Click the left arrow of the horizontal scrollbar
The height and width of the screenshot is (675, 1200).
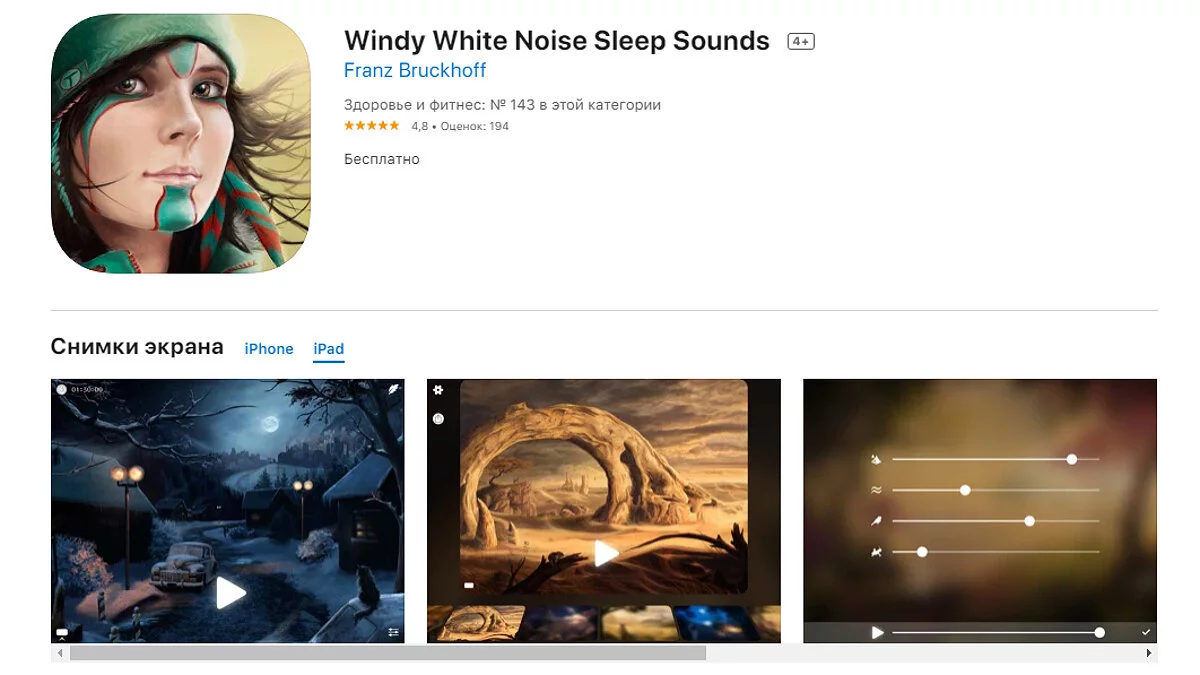pos(60,653)
